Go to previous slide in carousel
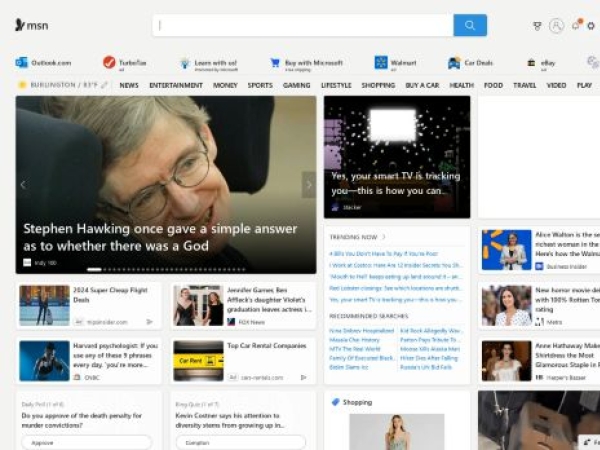This screenshot has height=450, width=600. tap(23, 185)
